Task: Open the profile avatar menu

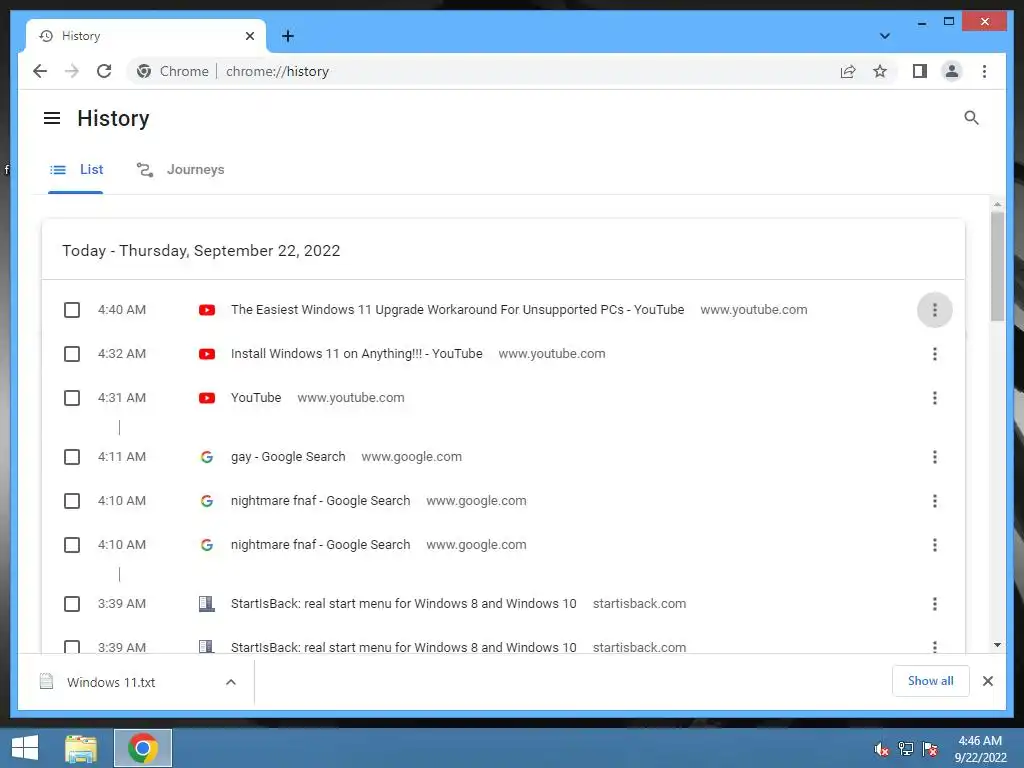Action: [x=952, y=71]
